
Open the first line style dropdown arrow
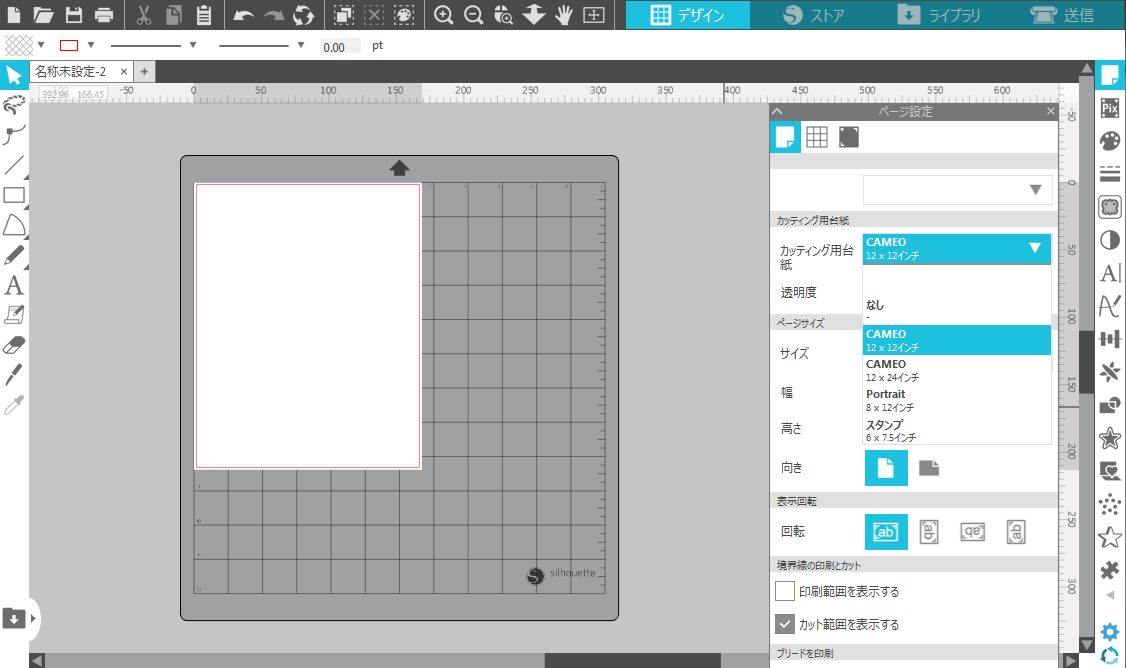(192, 45)
